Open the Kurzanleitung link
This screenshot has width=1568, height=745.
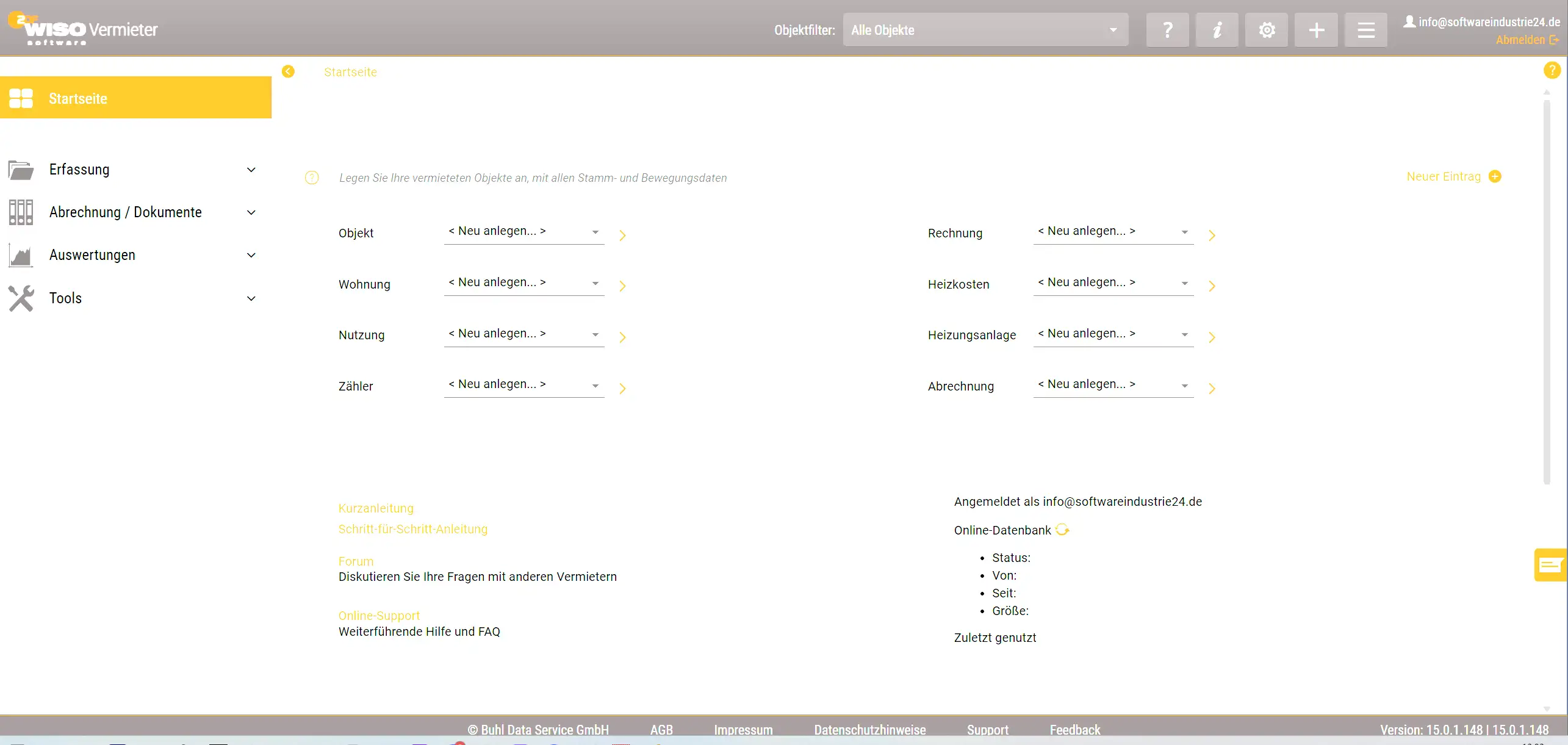click(376, 508)
